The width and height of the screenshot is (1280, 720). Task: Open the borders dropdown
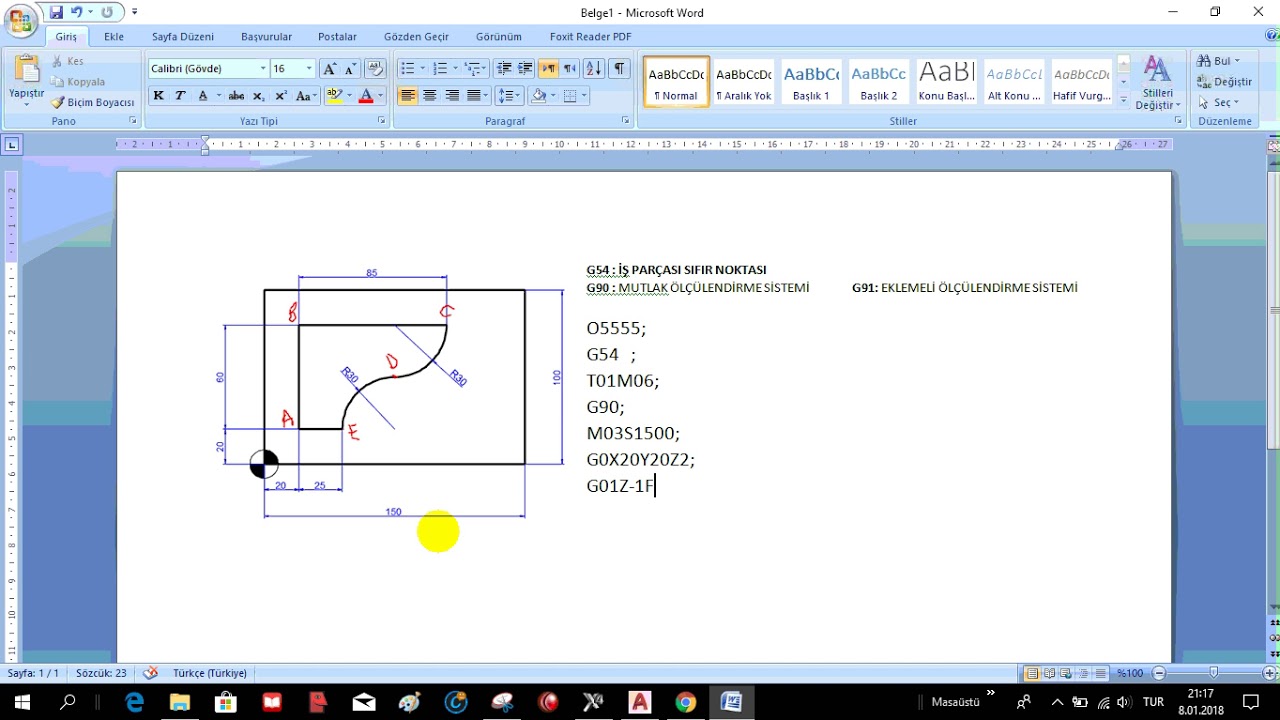tap(584, 96)
